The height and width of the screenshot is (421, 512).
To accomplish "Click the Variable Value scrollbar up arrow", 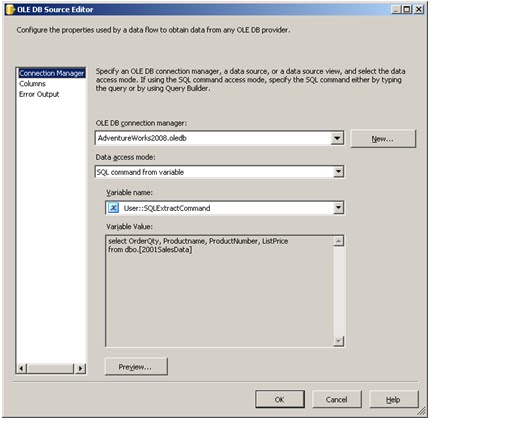I will click(x=339, y=241).
